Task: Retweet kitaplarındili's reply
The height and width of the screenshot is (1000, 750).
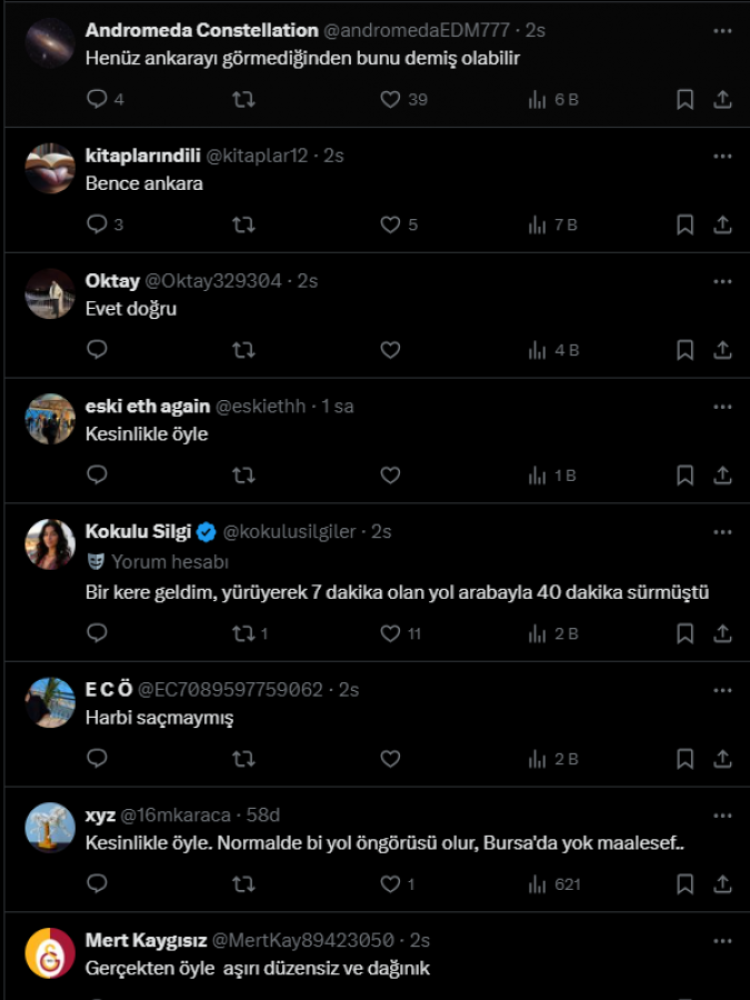Action: click(x=243, y=225)
